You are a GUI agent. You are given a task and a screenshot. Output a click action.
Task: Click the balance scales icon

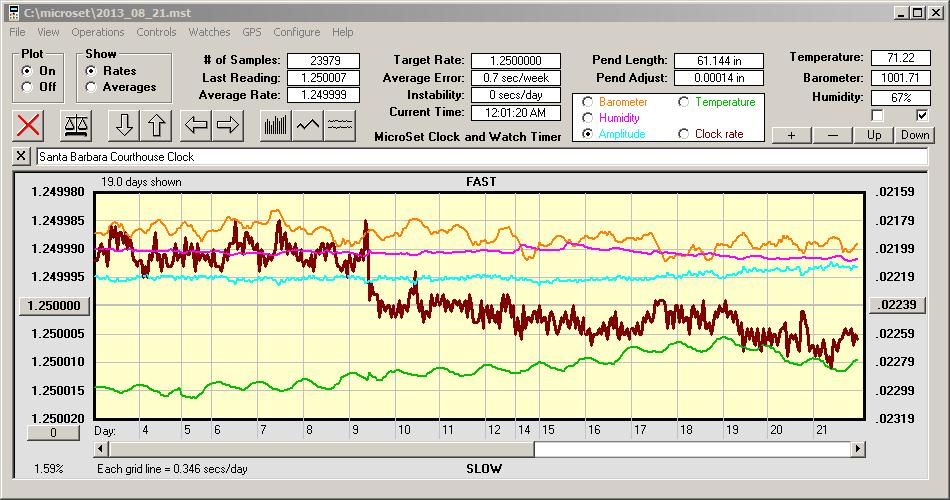click(x=76, y=125)
